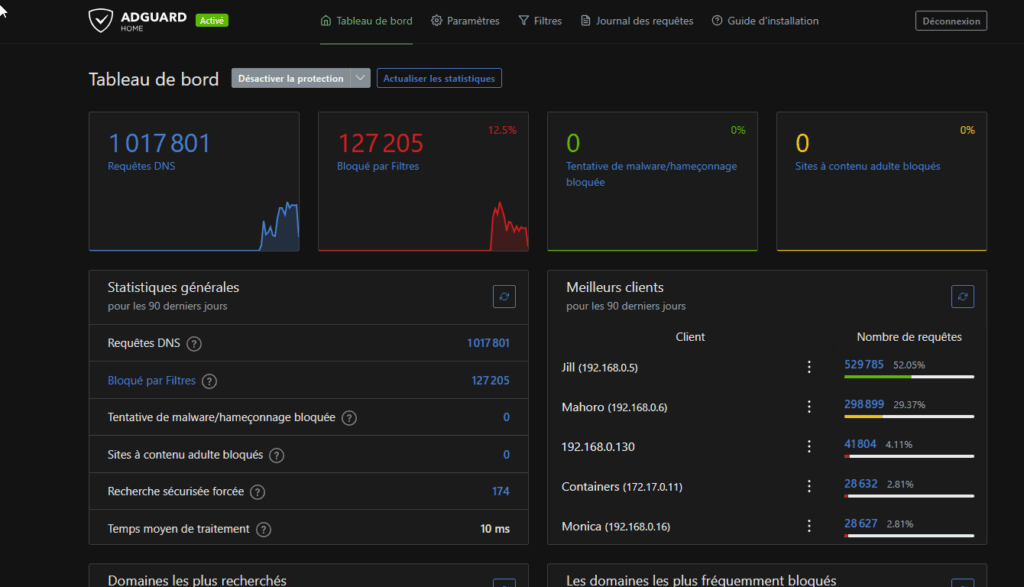Show help for malware/hameçonnage row

click(349, 418)
